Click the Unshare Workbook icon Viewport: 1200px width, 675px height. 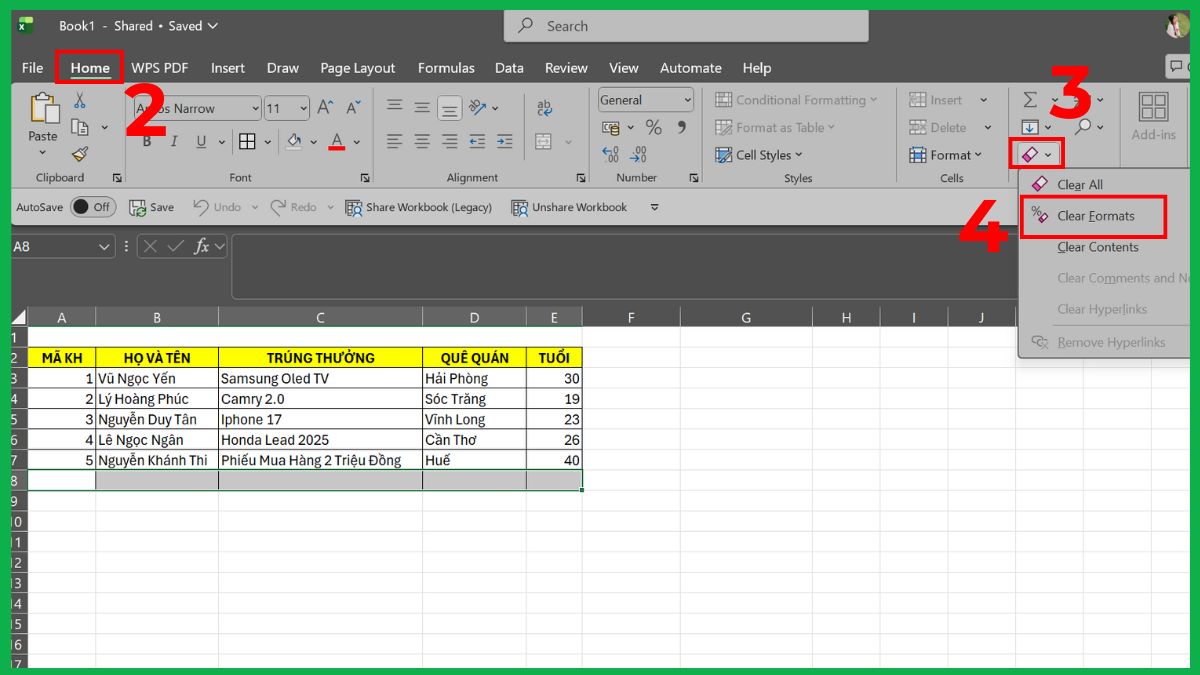tap(520, 207)
